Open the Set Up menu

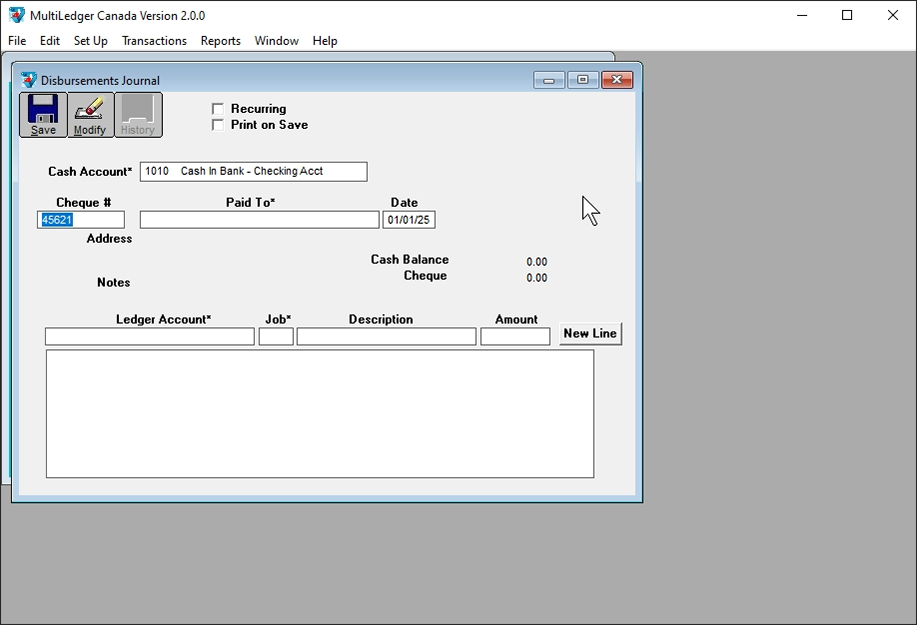pos(90,41)
